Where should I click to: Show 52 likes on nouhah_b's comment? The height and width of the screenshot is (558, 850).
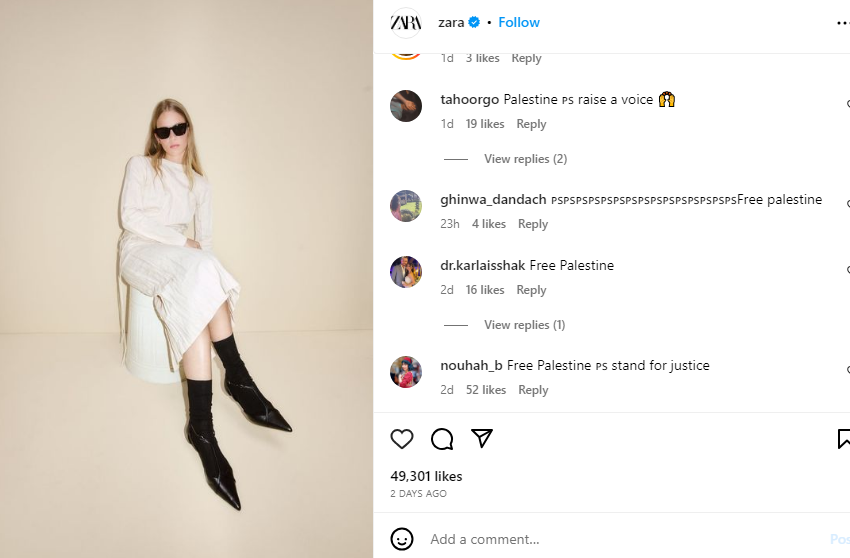coord(486,390)
